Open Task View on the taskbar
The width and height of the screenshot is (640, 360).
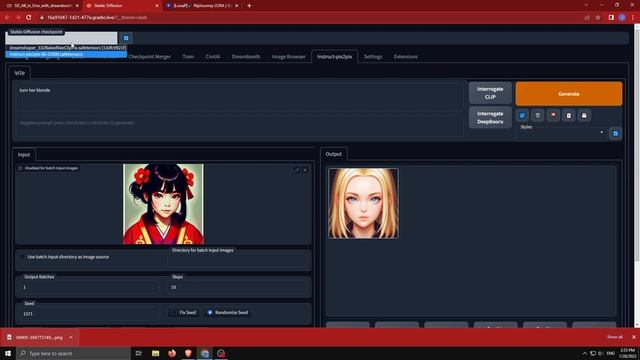pyautogui.click(x=139, y=353)
